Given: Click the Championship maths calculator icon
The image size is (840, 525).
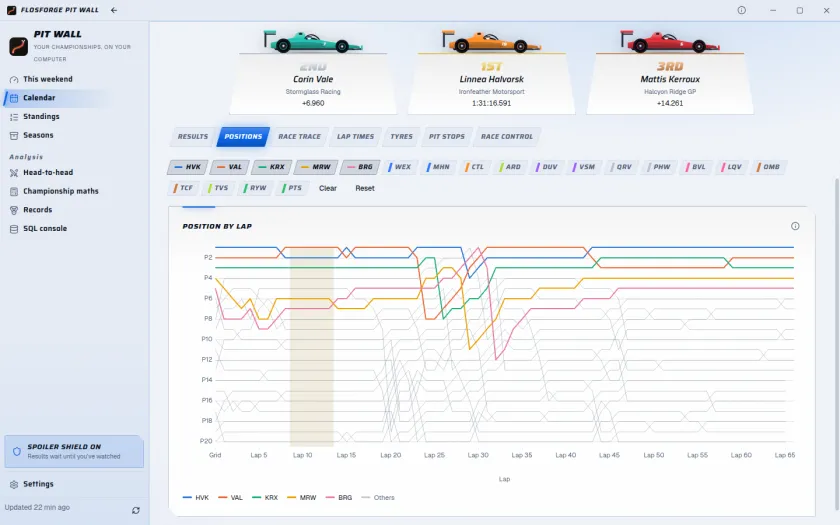Looking at the screenshot, I should [x=14, y=191].
